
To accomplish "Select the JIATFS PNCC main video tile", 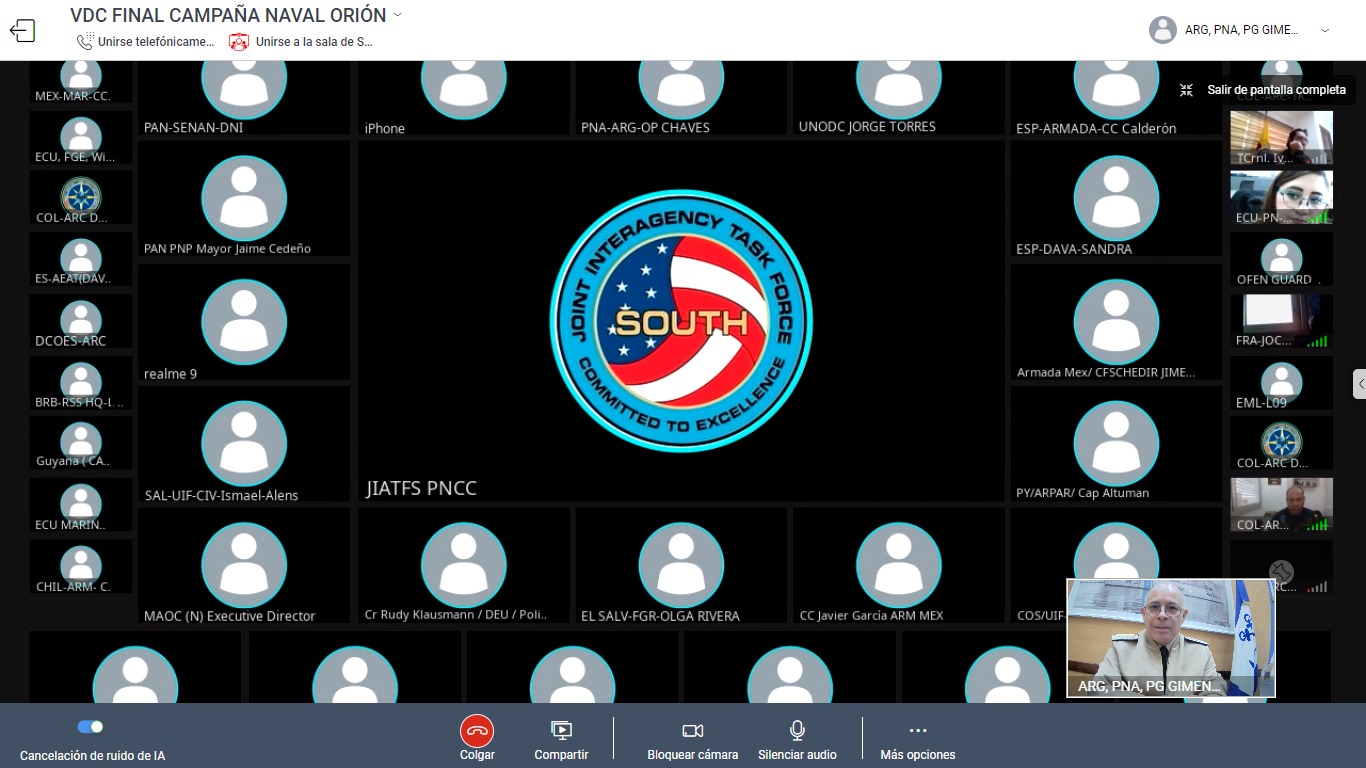I will point(681,322).
